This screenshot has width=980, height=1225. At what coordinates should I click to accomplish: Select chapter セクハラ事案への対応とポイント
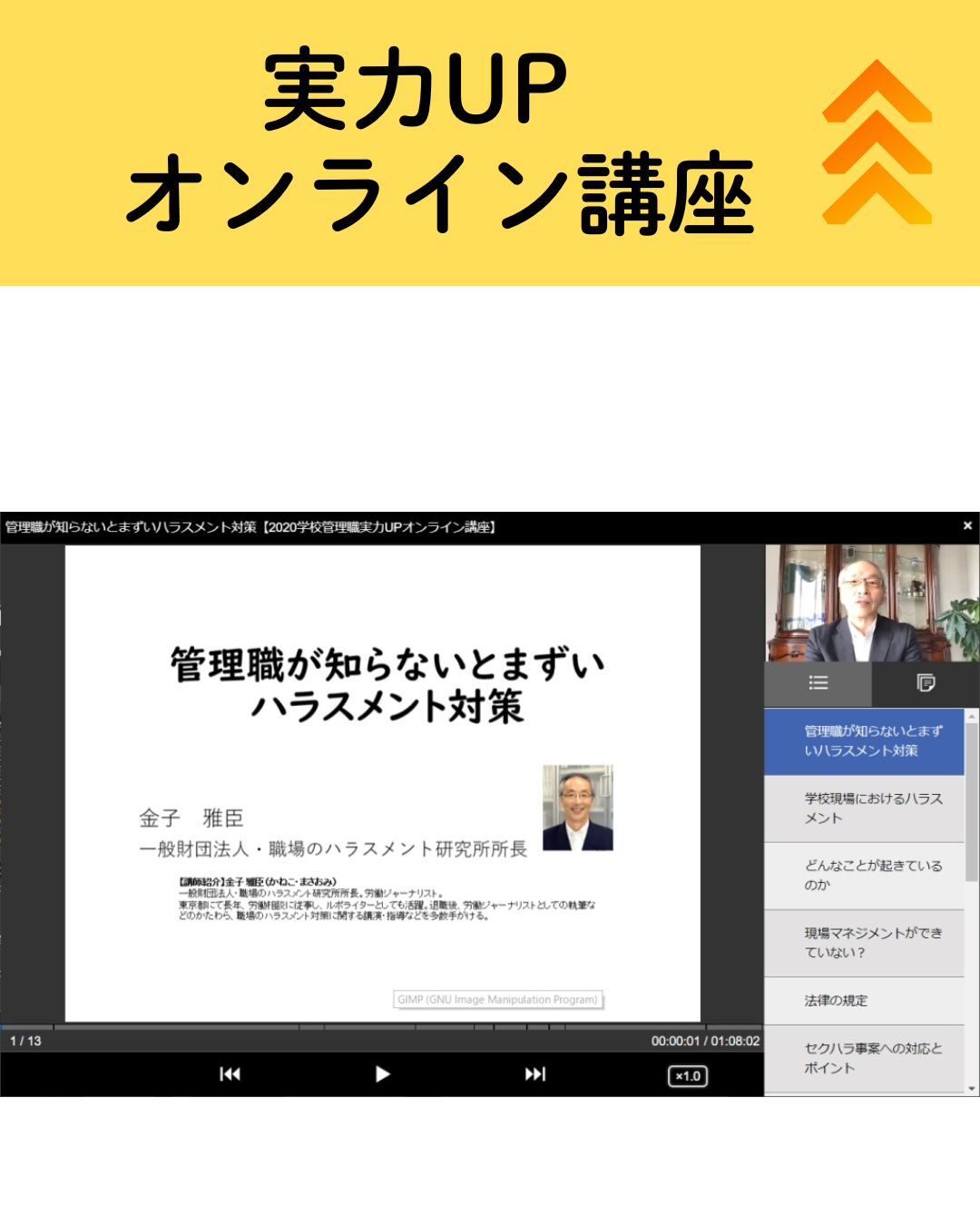tap(864, 1058)
